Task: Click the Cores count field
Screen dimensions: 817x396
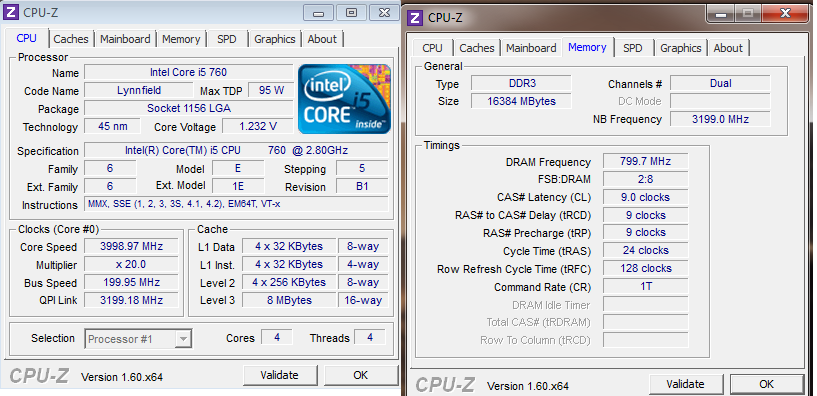Action: (x=277, y=338)
